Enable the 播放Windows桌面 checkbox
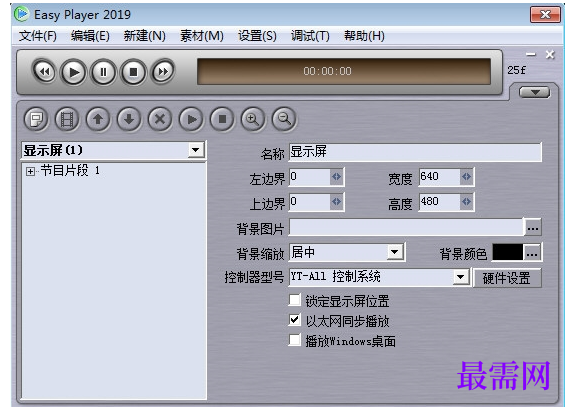 295,340
